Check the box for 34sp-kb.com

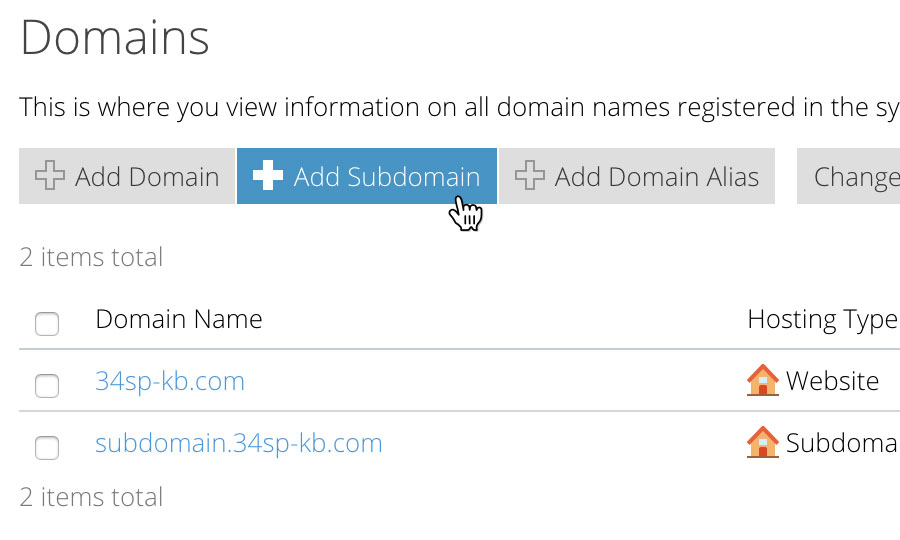47,386
